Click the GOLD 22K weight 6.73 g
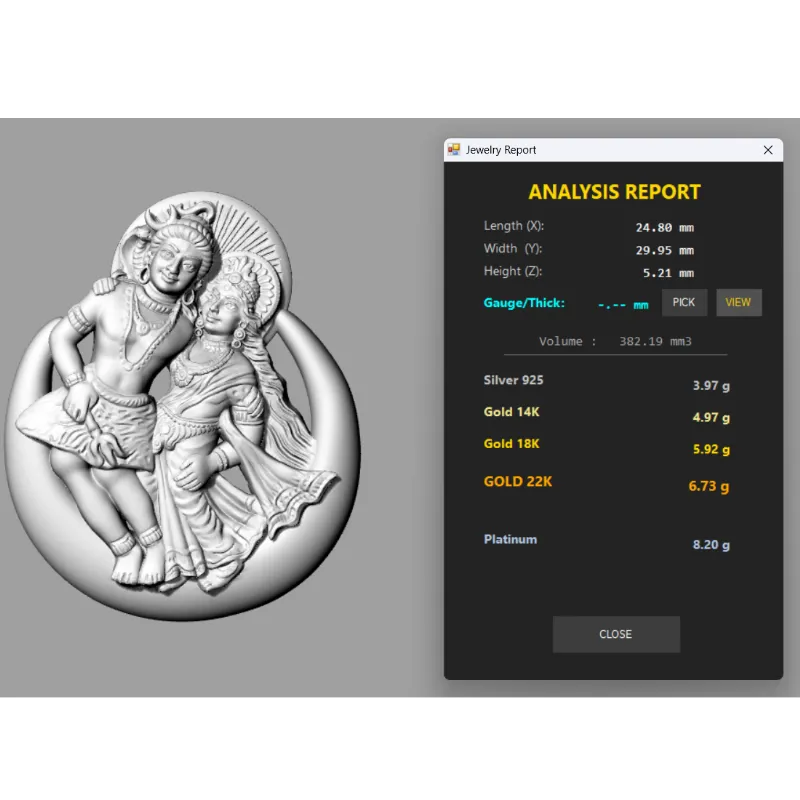The height and width of the screenshot is (800, 800). click(x=709, y=487)
